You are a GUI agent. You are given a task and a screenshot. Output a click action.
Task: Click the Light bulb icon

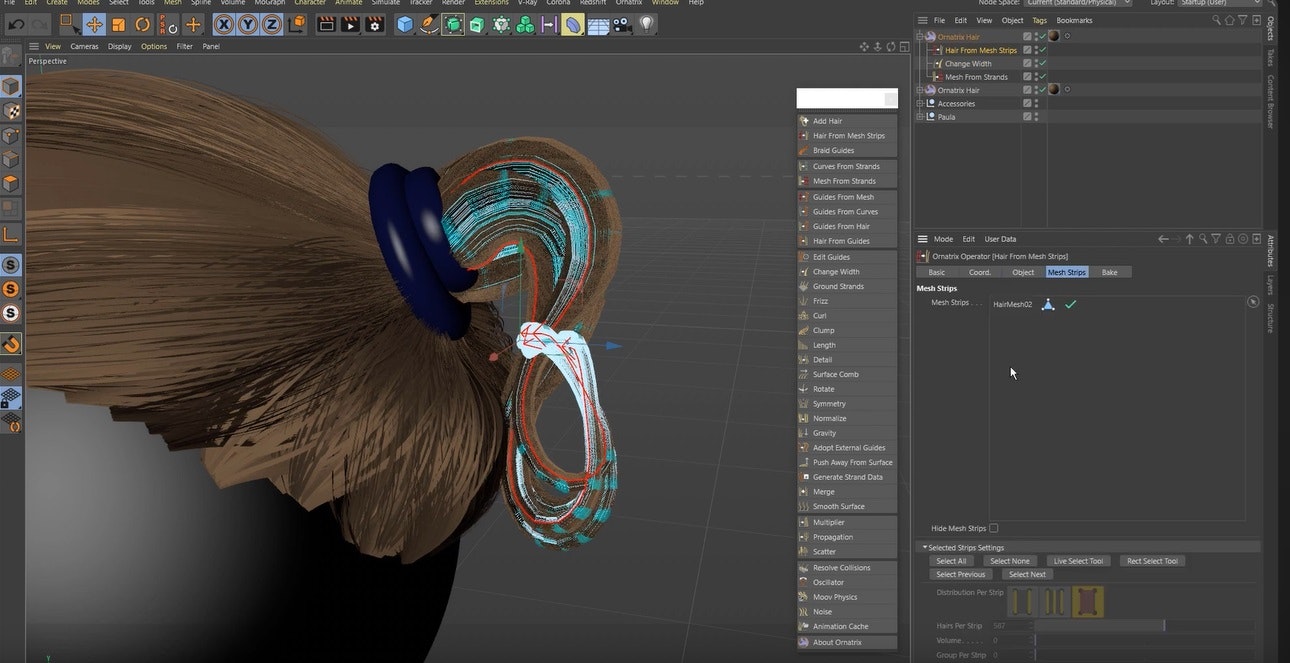(x=646, y=24)
